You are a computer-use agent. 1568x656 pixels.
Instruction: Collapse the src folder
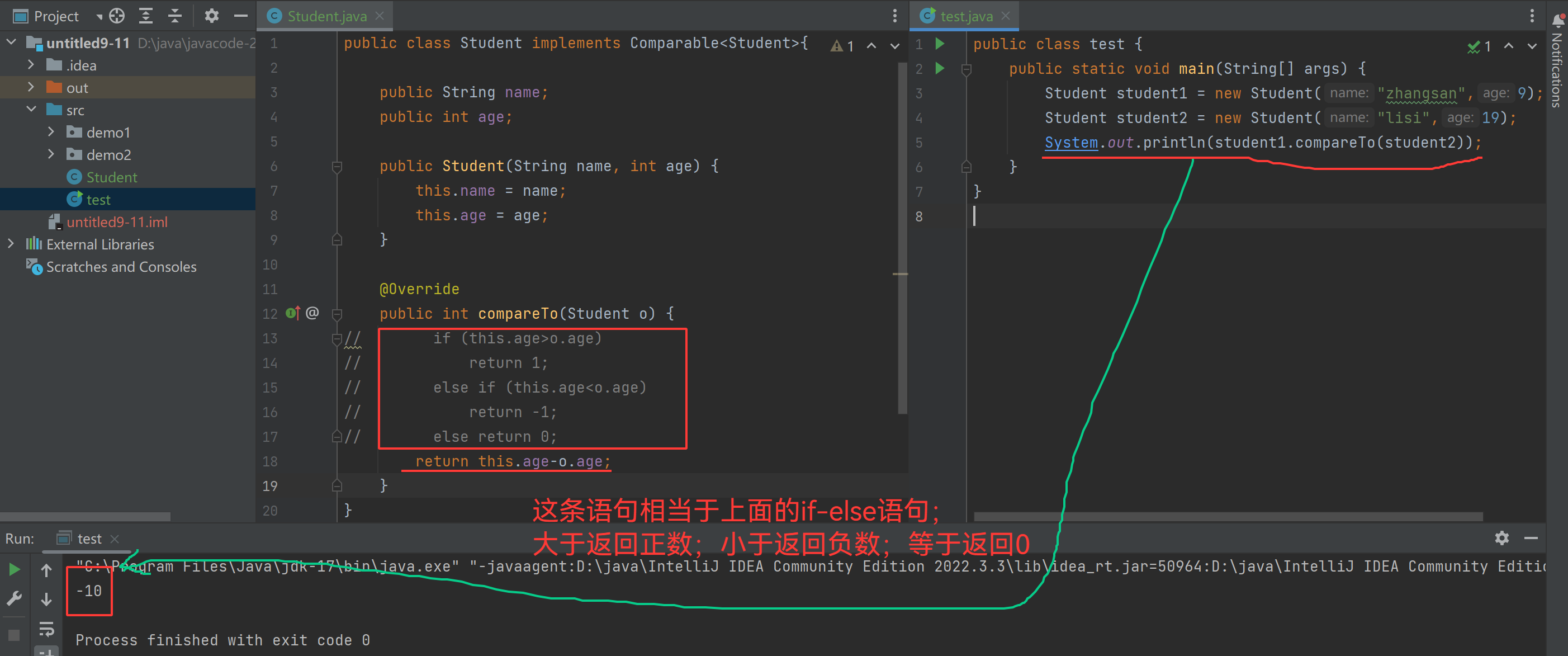31,110
